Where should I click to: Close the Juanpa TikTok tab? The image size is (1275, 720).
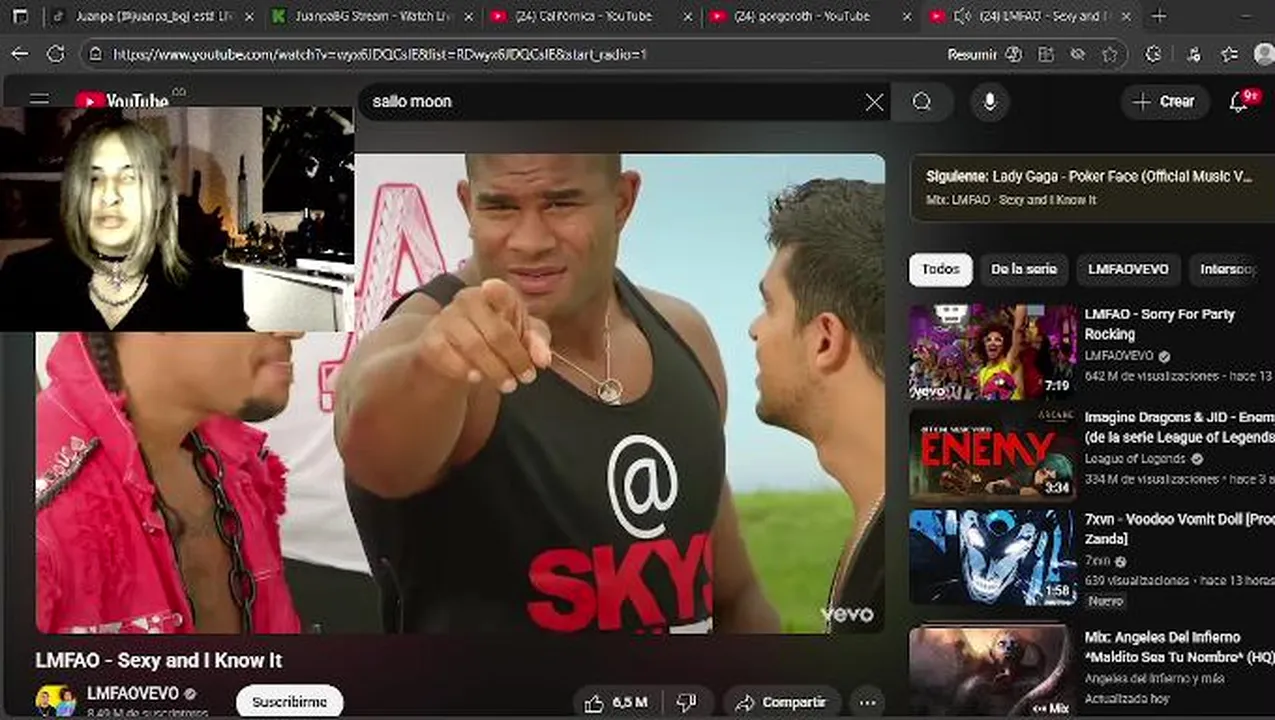[249, 16]
